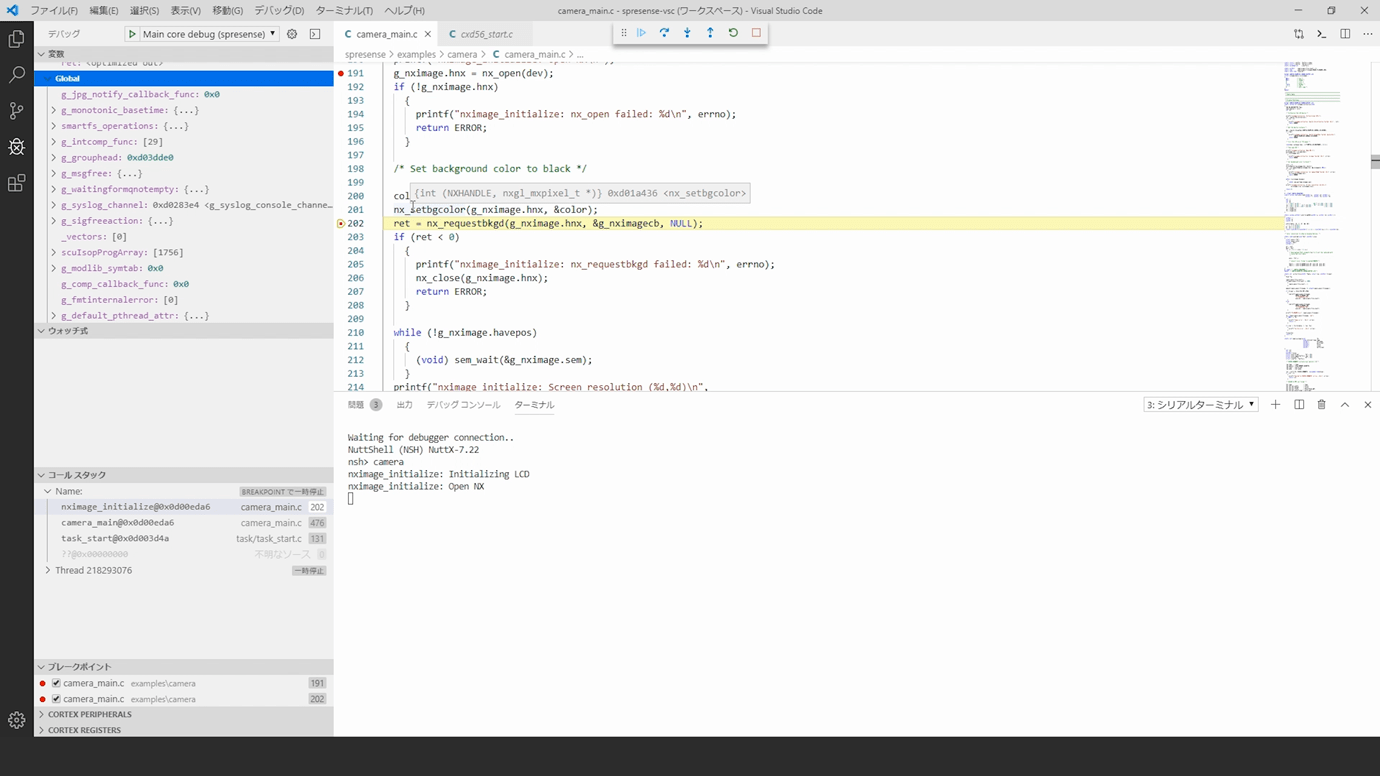Maximize the panel with up chevron

click(1345, 405)
